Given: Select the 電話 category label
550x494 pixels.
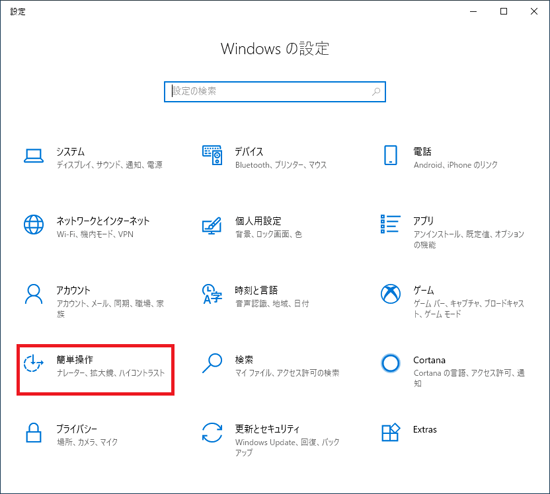Looking at the screenshot, I should tap(422, 152).
